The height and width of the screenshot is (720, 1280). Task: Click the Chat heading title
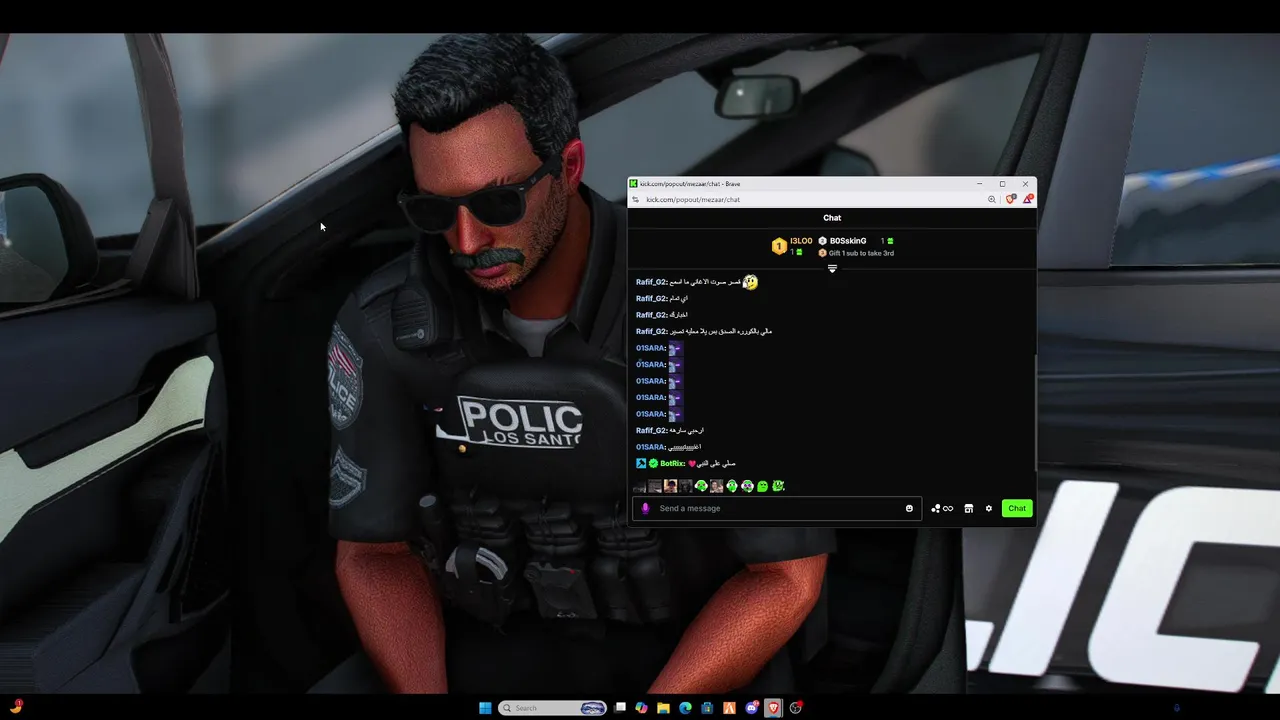[x=832, y=217]
